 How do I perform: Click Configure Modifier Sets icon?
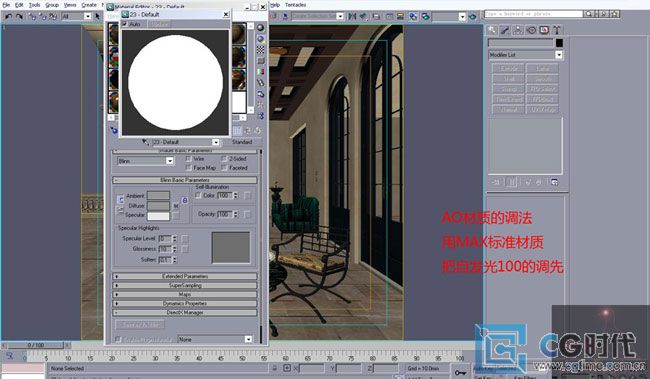tap(555, 182)
